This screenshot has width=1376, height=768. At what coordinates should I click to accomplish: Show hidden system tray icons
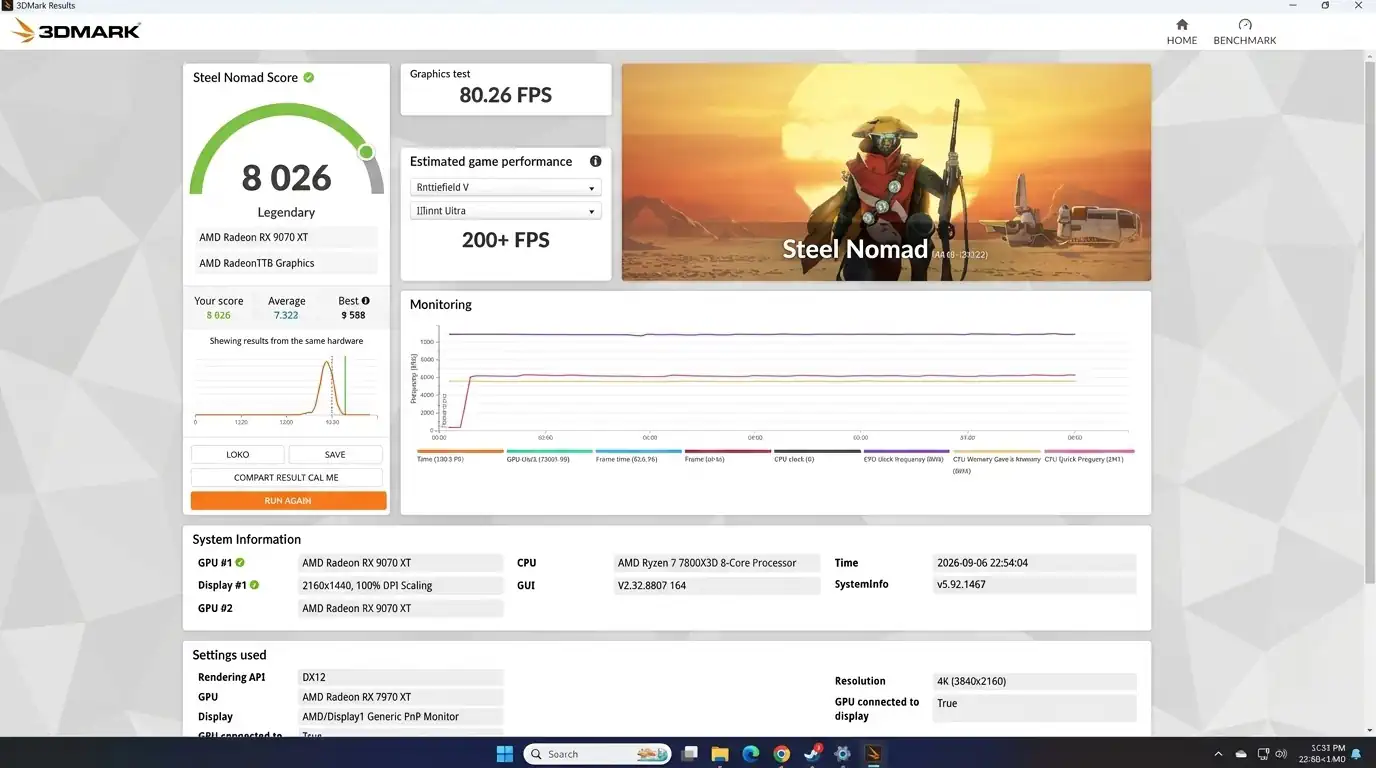pyautogui.click(x=1218, y=753)
